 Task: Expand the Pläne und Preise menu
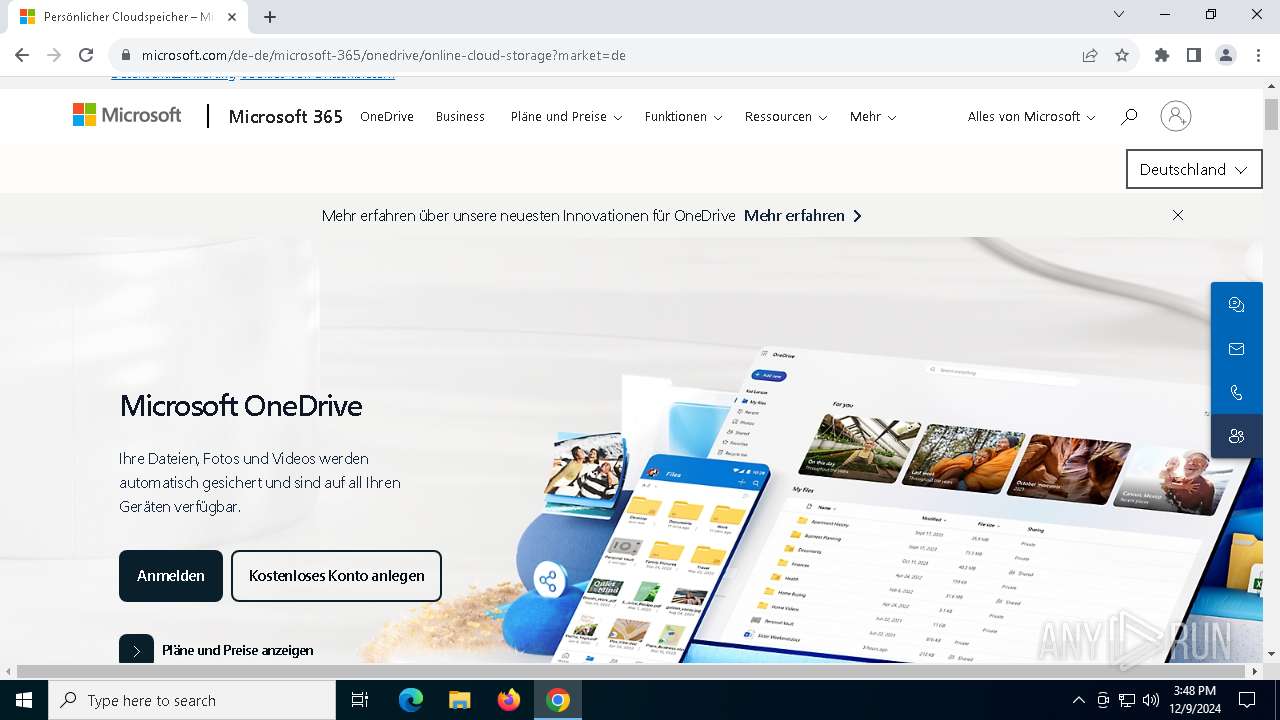pos(566,117)
